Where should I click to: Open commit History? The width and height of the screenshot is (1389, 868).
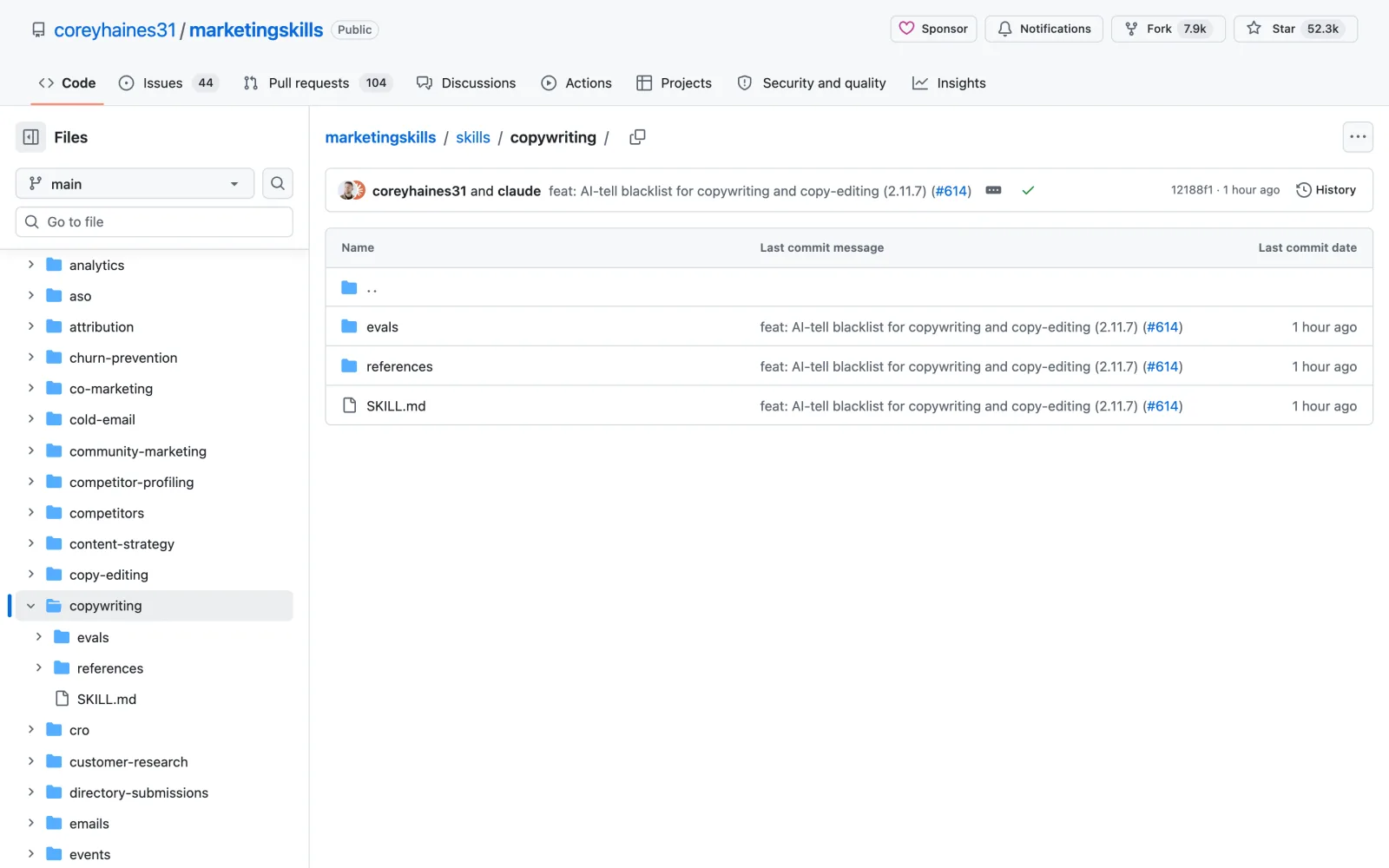(x=1326, y=190)
